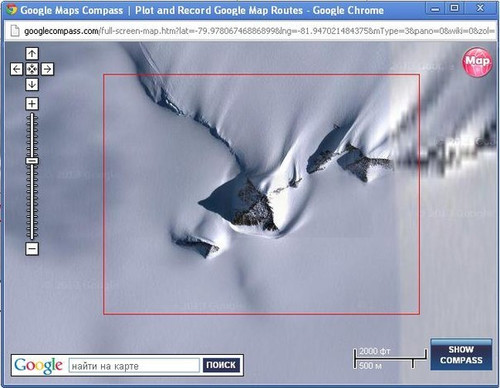Zoom in with the plus button
Screen dimensions: 500x388
coord(32,104)
